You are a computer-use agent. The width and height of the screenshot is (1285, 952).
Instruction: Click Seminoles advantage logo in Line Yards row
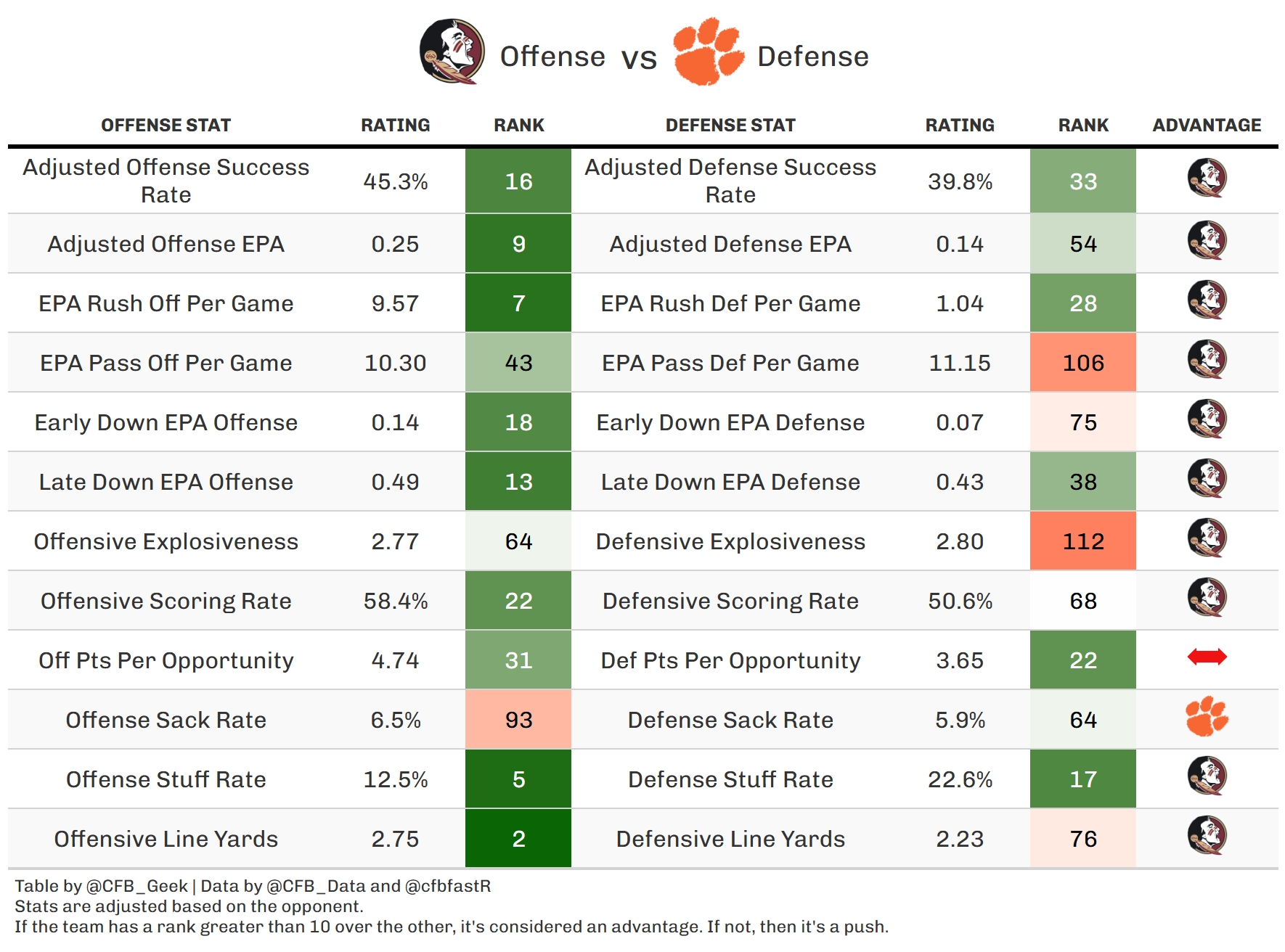point(1207,836)
